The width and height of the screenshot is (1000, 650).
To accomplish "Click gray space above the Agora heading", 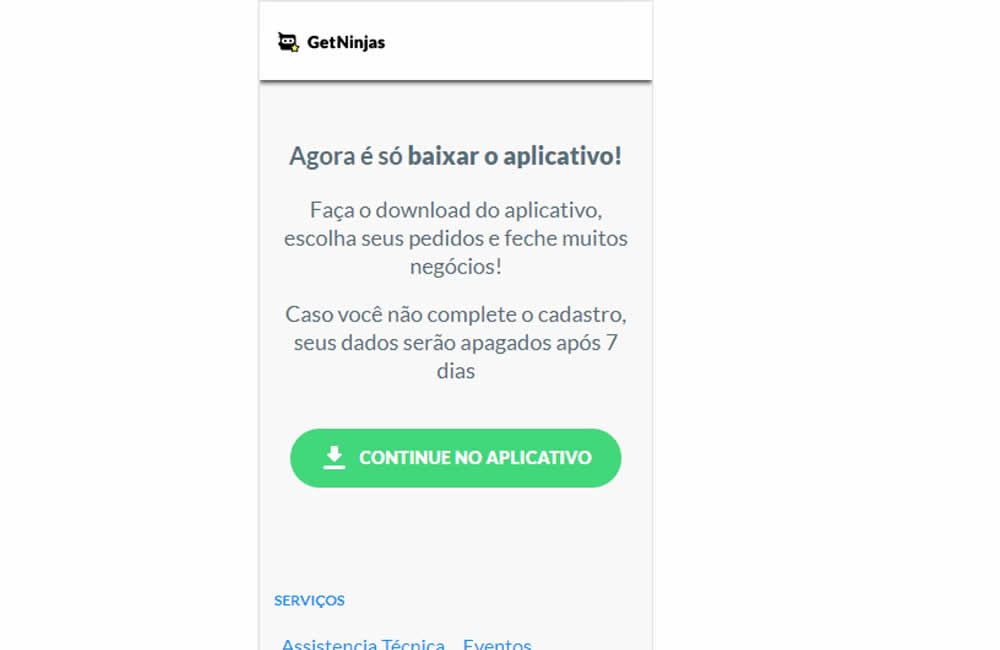I will (456, 112).
